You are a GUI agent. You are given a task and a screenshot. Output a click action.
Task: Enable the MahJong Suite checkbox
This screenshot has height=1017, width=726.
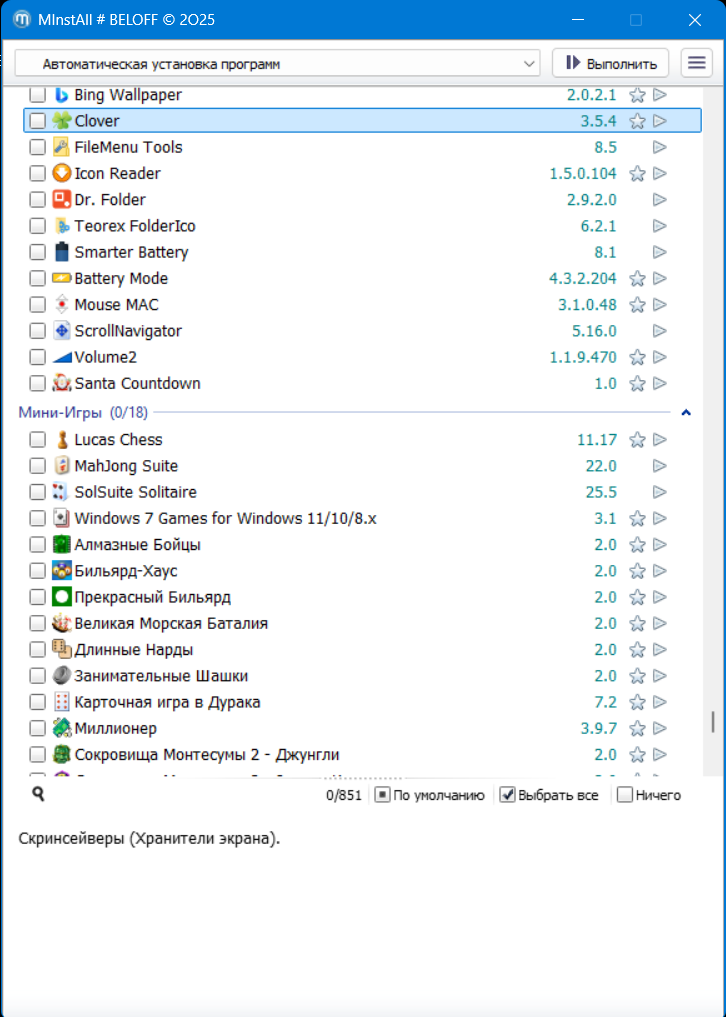(x=37, y=466)
